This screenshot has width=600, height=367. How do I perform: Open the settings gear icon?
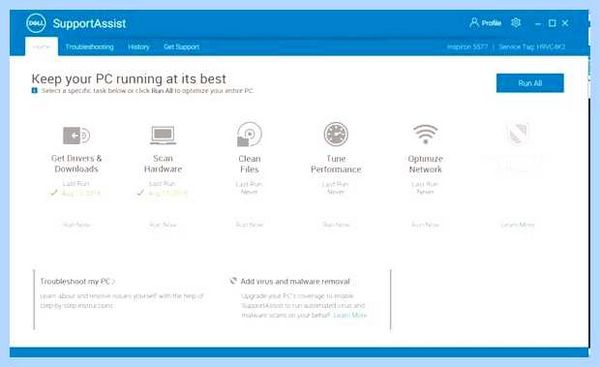(x=516, y=23)
